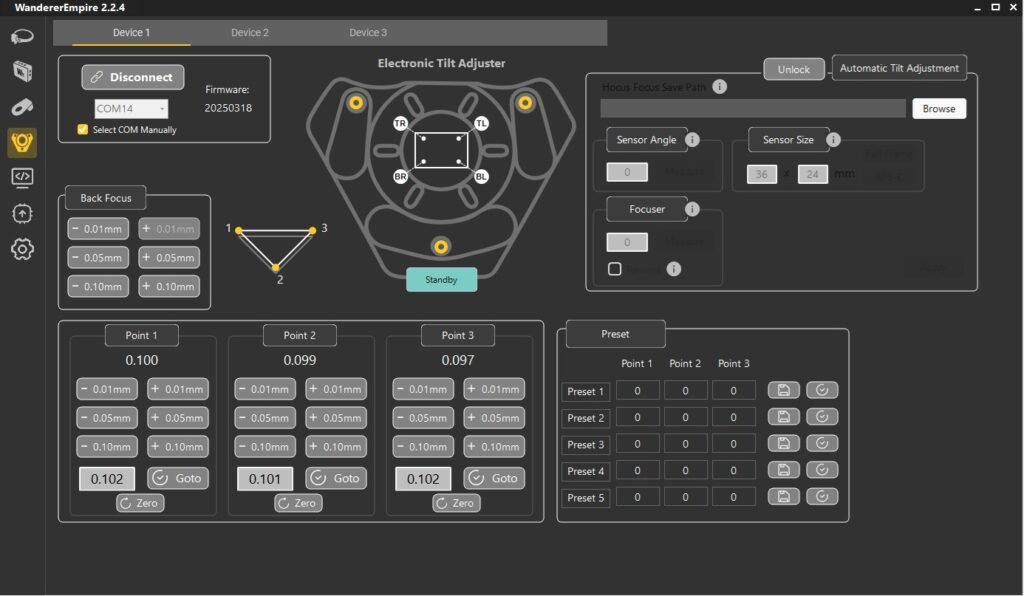The image size is (1024, 596).
Task: Click info icon next to Sensor Angle
Action: tap(692, 140)
